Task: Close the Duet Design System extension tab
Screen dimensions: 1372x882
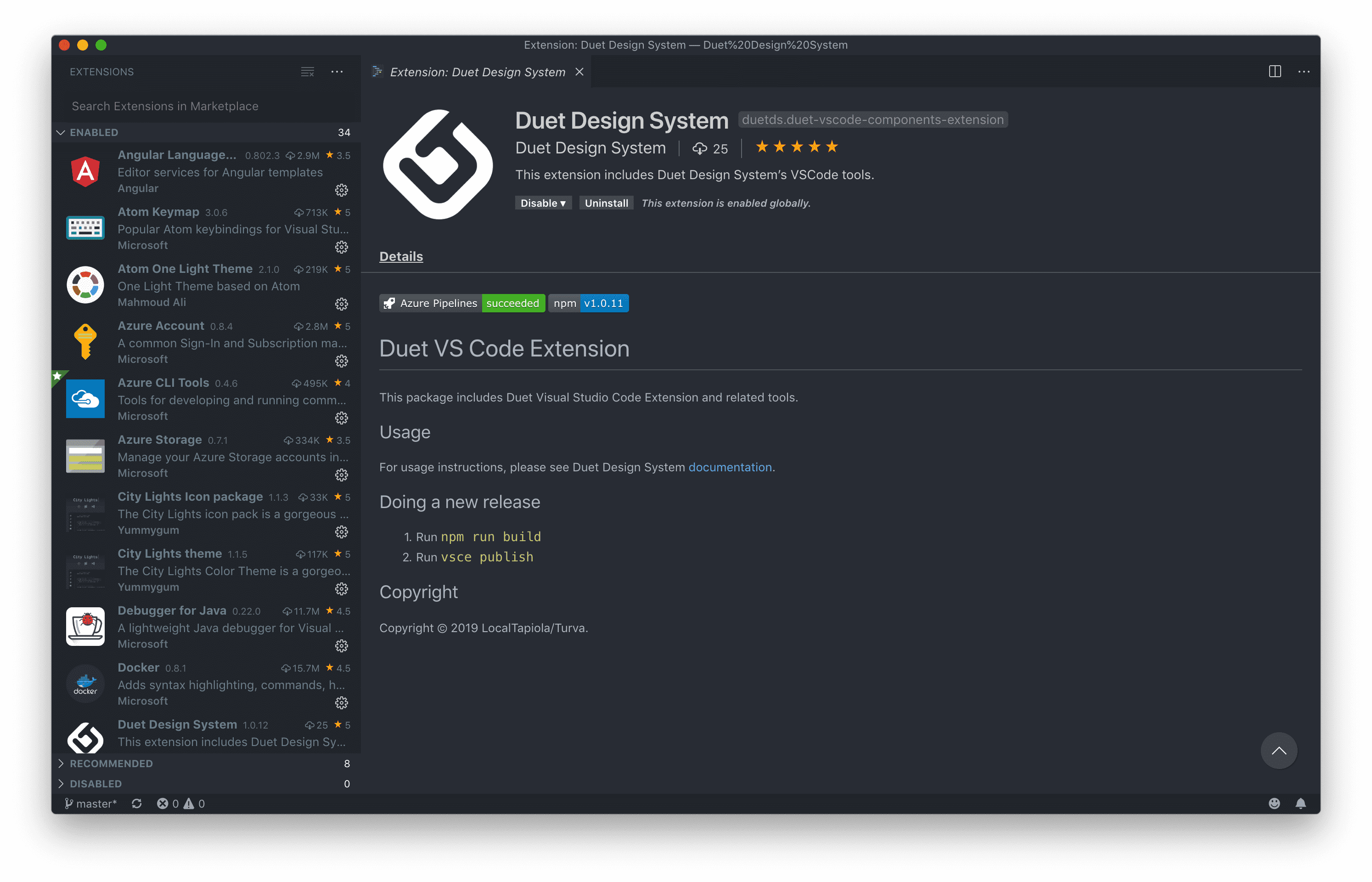Action: [x=579, y=72]
